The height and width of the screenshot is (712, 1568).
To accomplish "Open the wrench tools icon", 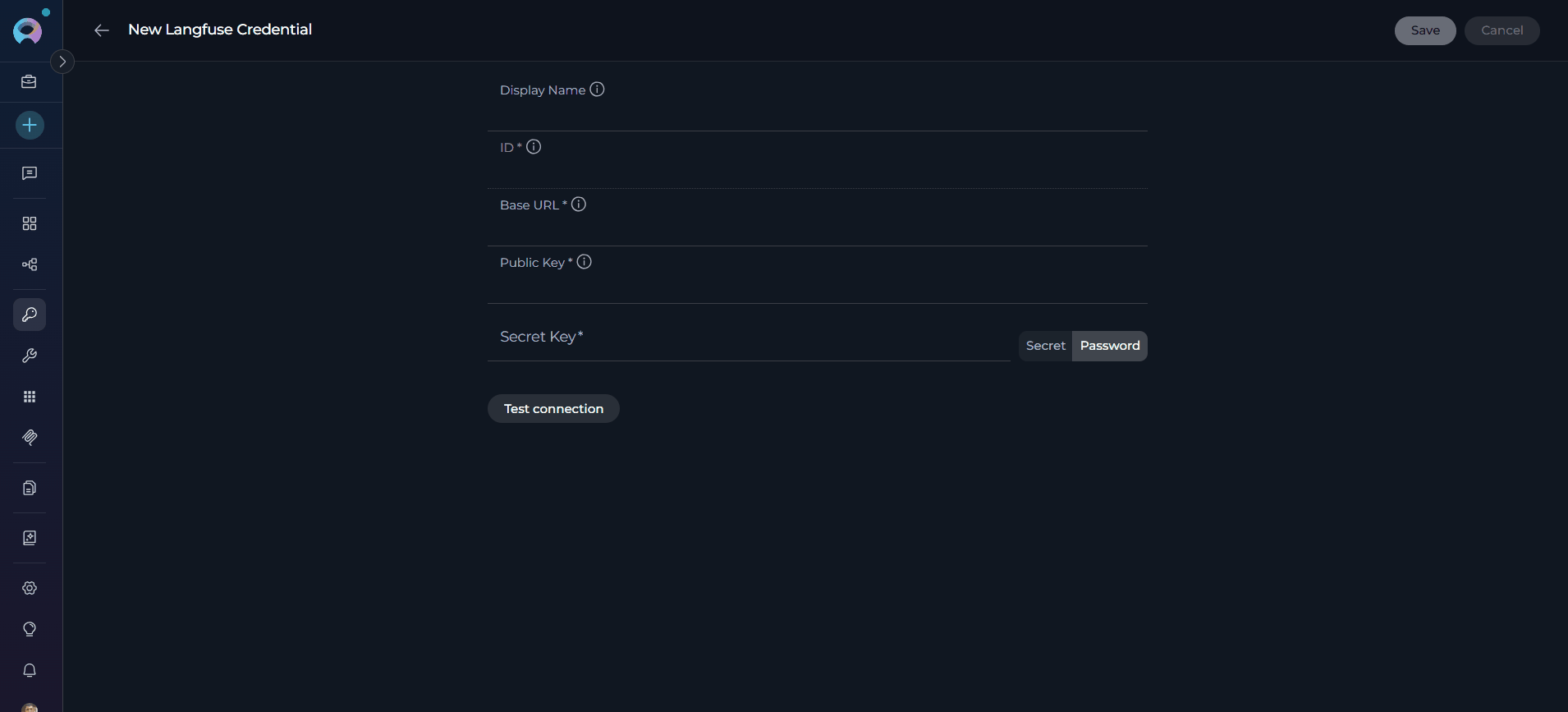I will 30,356.
